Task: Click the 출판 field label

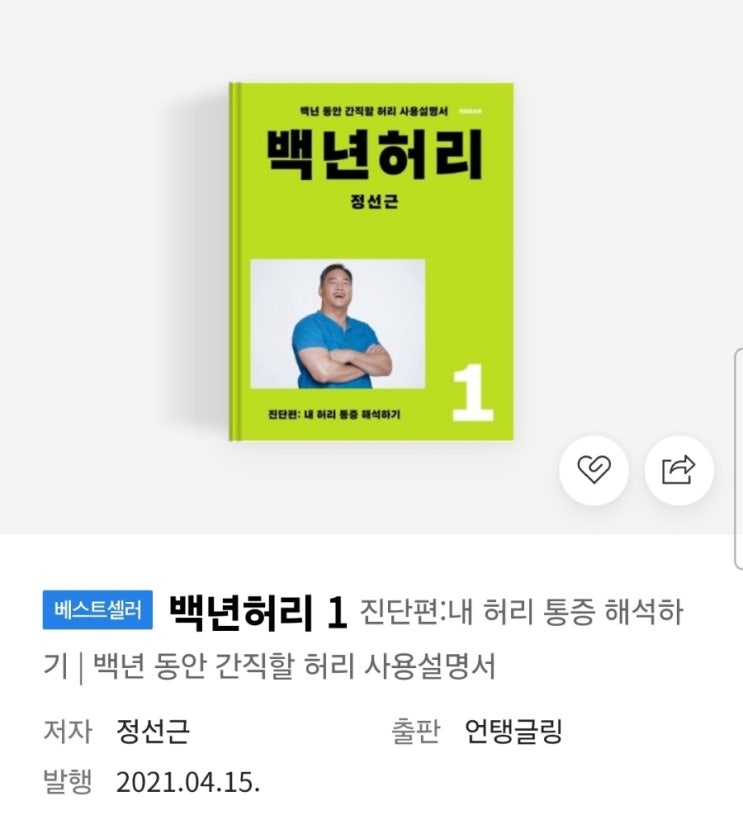Action: [x=416, y=731]
